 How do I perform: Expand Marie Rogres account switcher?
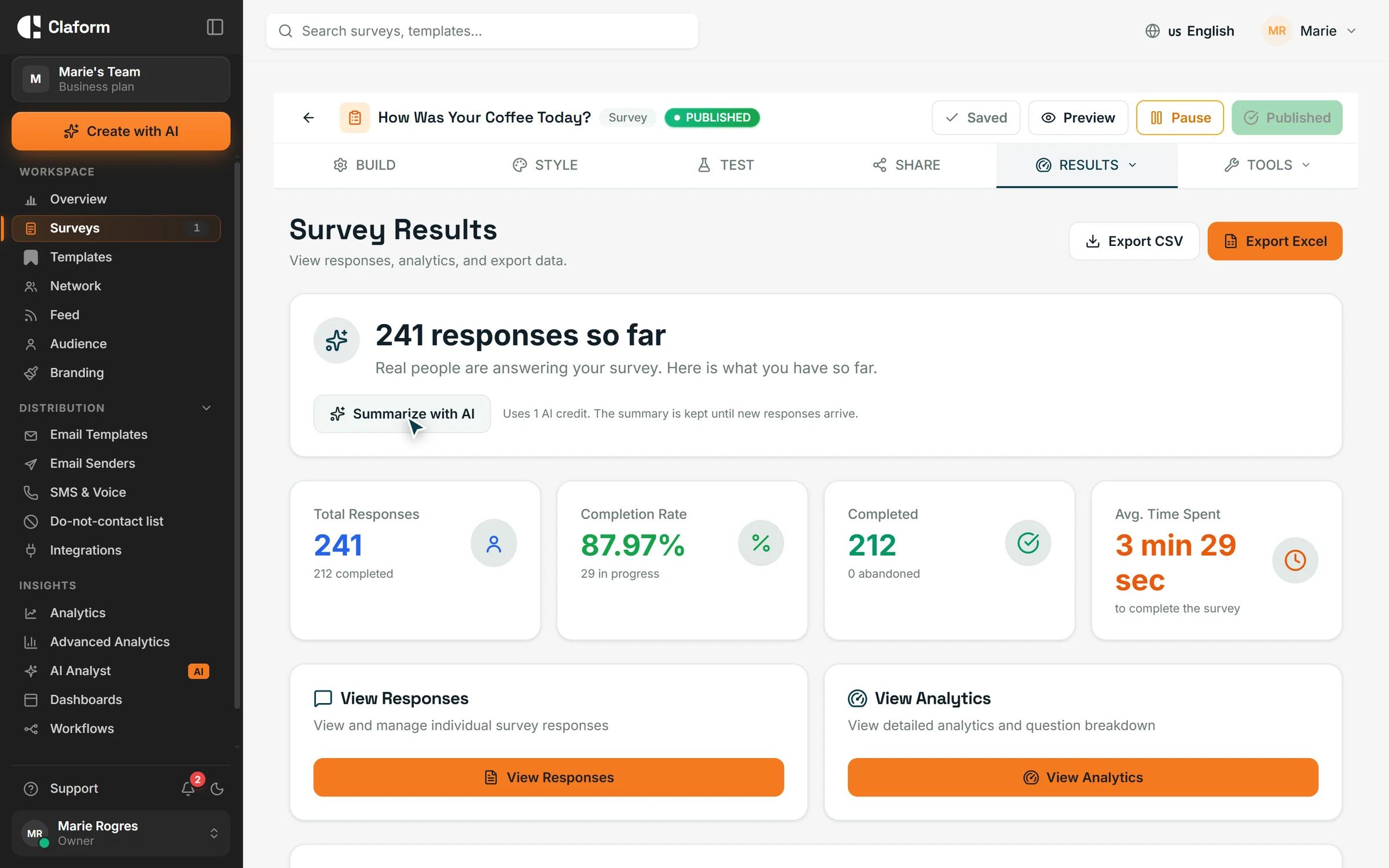pos(121,833)
